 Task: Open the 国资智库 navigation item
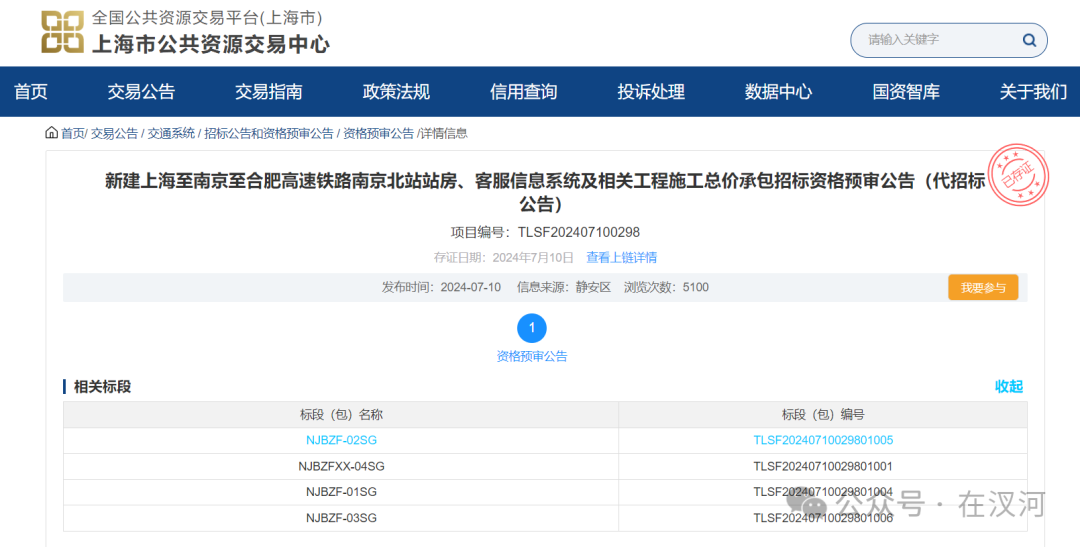(x=906, y=92)
